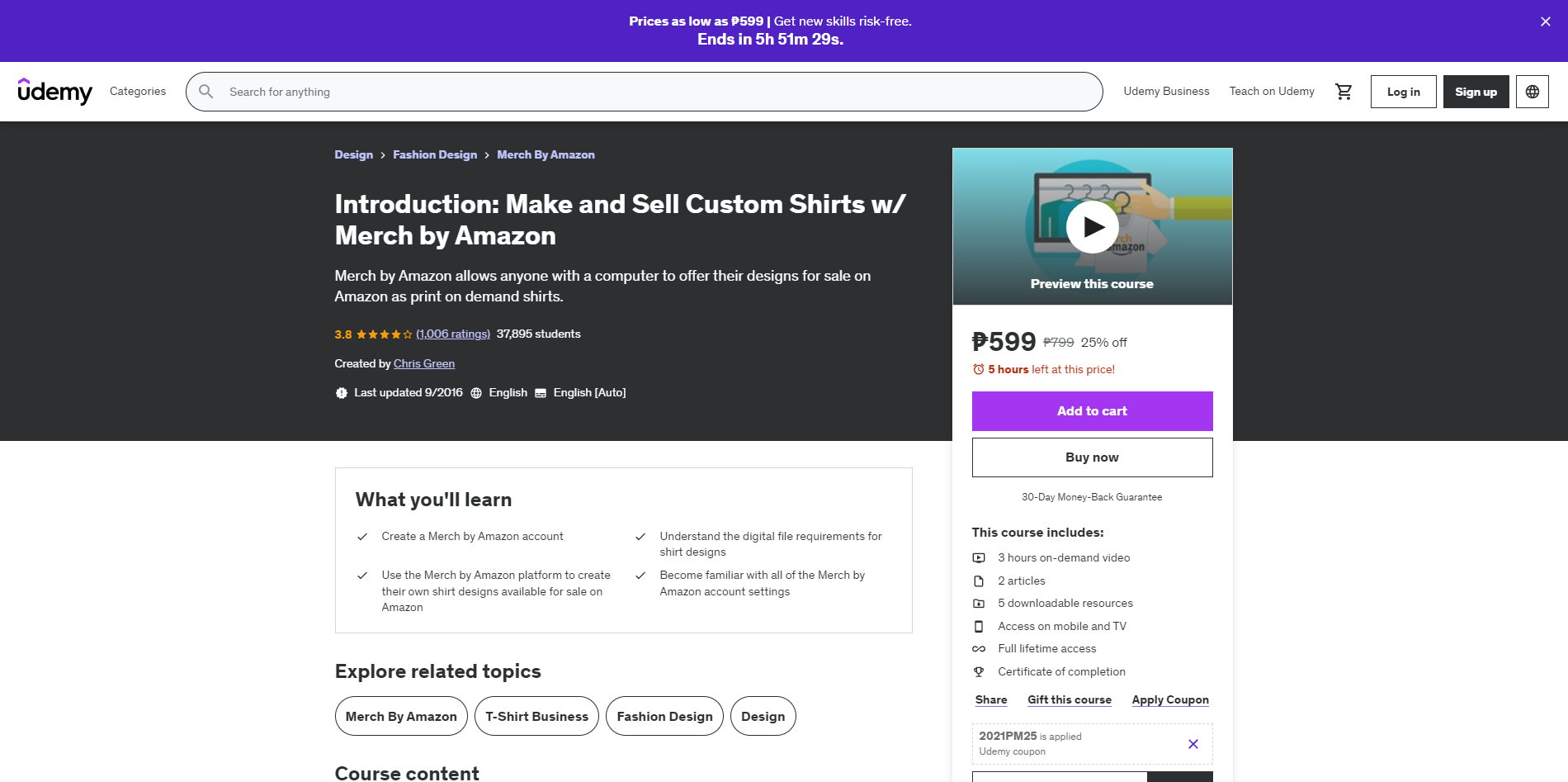Click the Sign up button

tap(1476, 92)
